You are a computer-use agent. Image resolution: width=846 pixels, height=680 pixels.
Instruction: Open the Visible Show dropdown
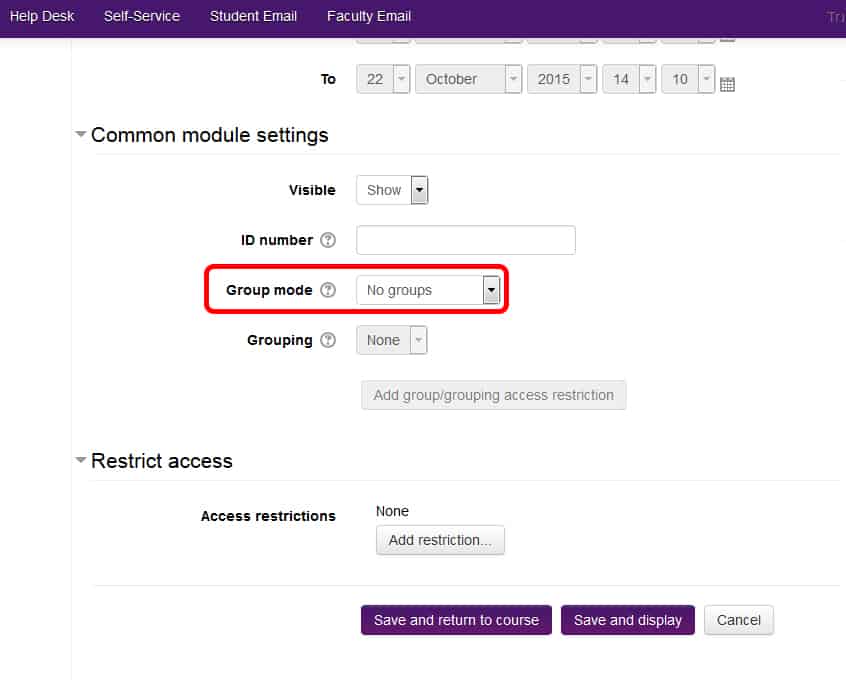[392, 190]
